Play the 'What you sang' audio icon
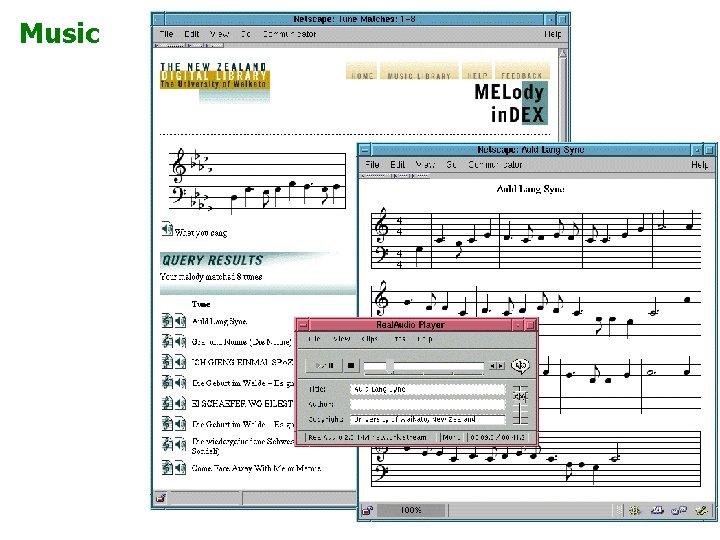Image resolution: width=720 pixels, height=540 pixels. pyautogui.click(x=167, y=228)
